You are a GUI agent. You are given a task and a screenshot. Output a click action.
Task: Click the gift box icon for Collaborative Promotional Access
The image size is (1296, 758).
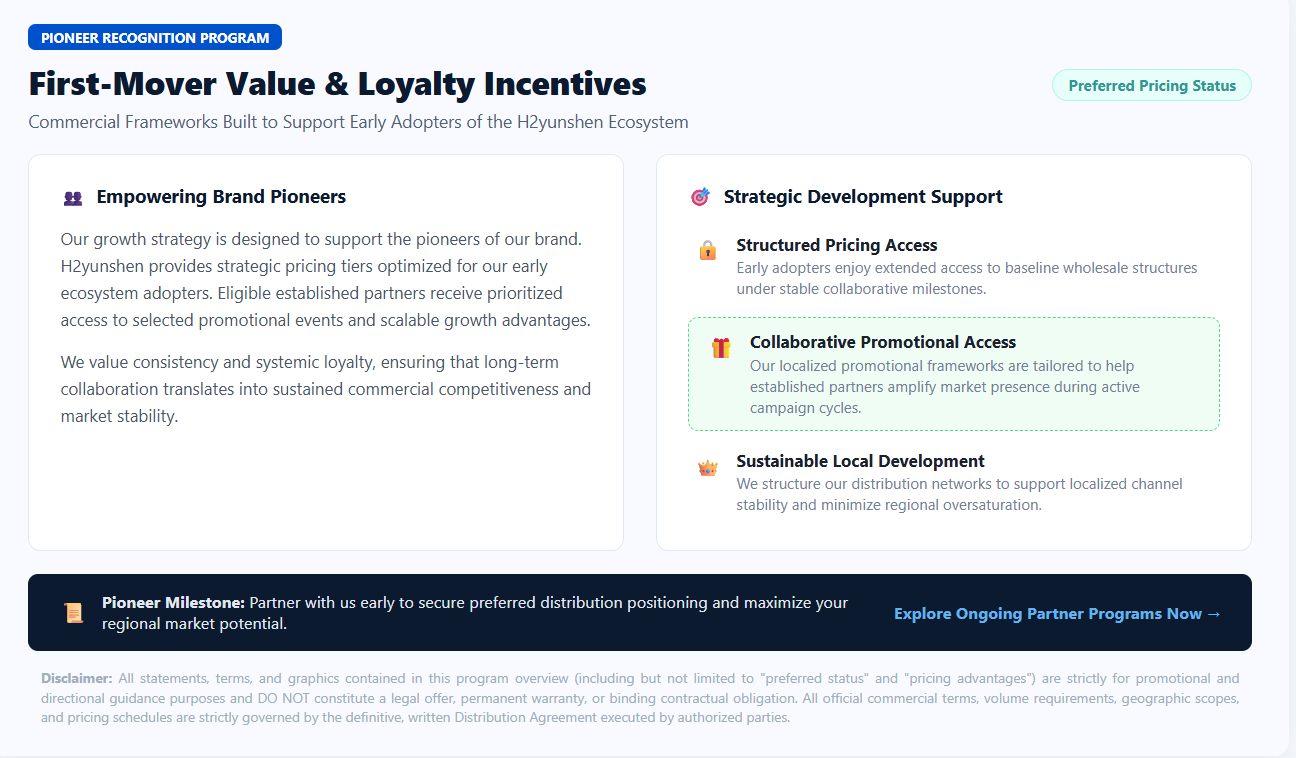point(721,348)
